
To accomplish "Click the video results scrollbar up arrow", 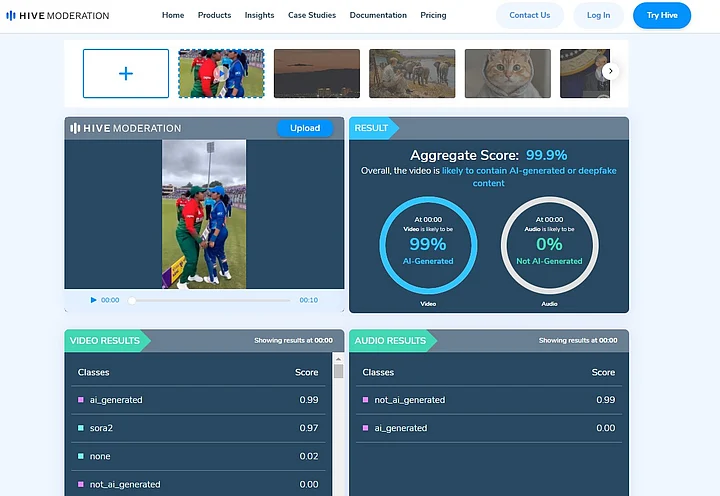I will pos(338,370).
